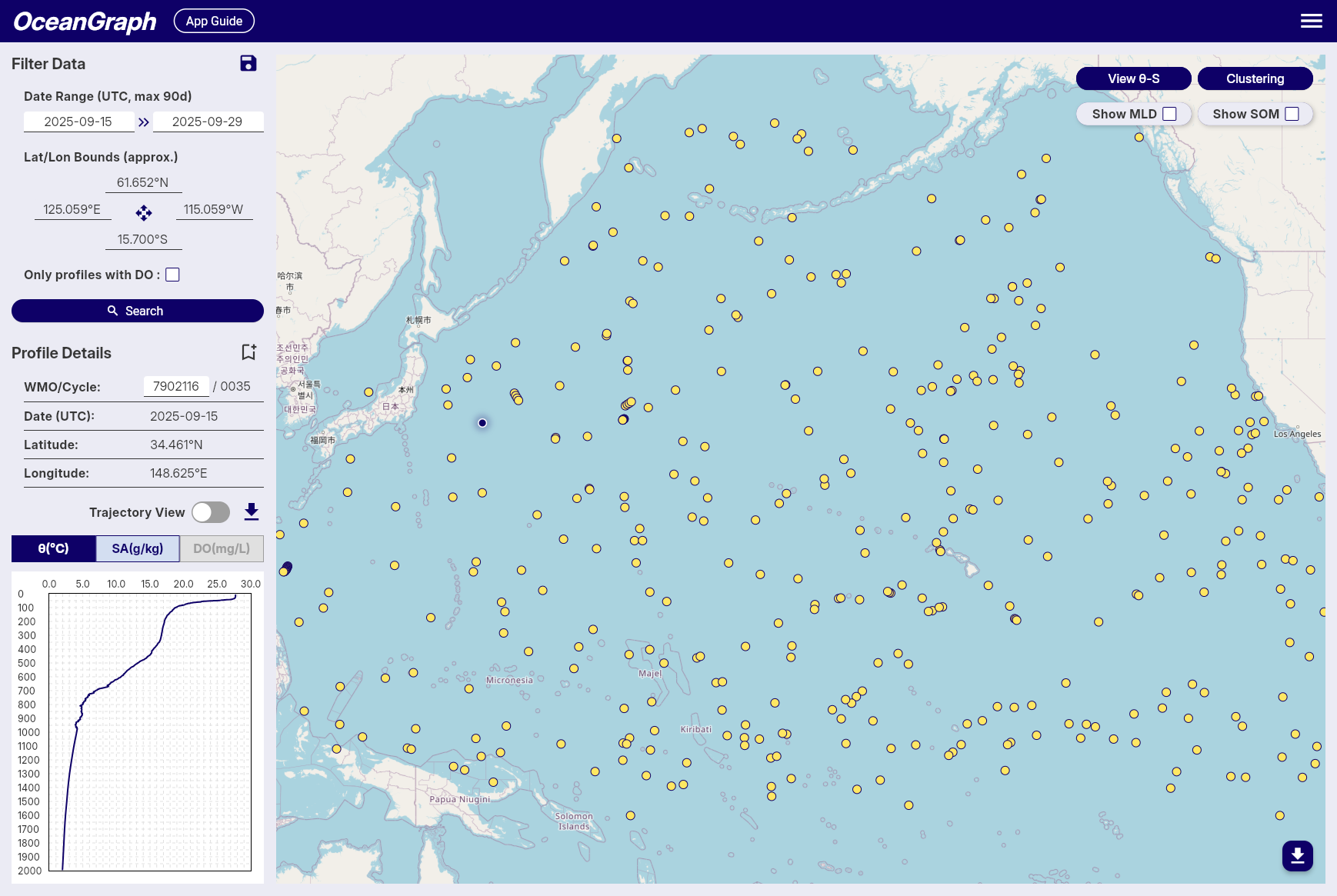Click the selected dark blue profile marker
The image size is (1337, 896).
(x=482, y=423)
